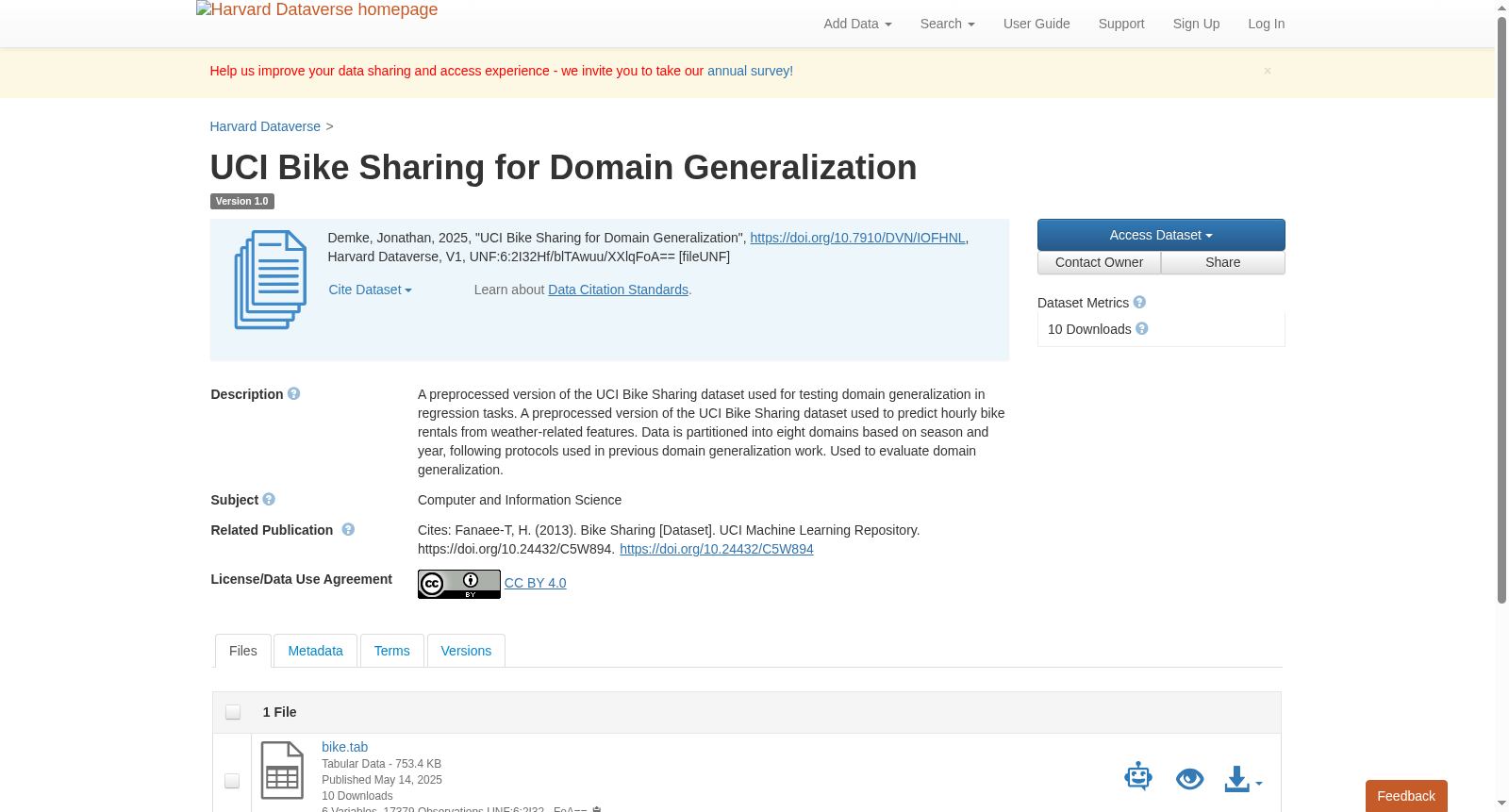Viewport: 1509px width, 812px height.
Task: Switch to the Metadata tab
Action: click(315, 651)
